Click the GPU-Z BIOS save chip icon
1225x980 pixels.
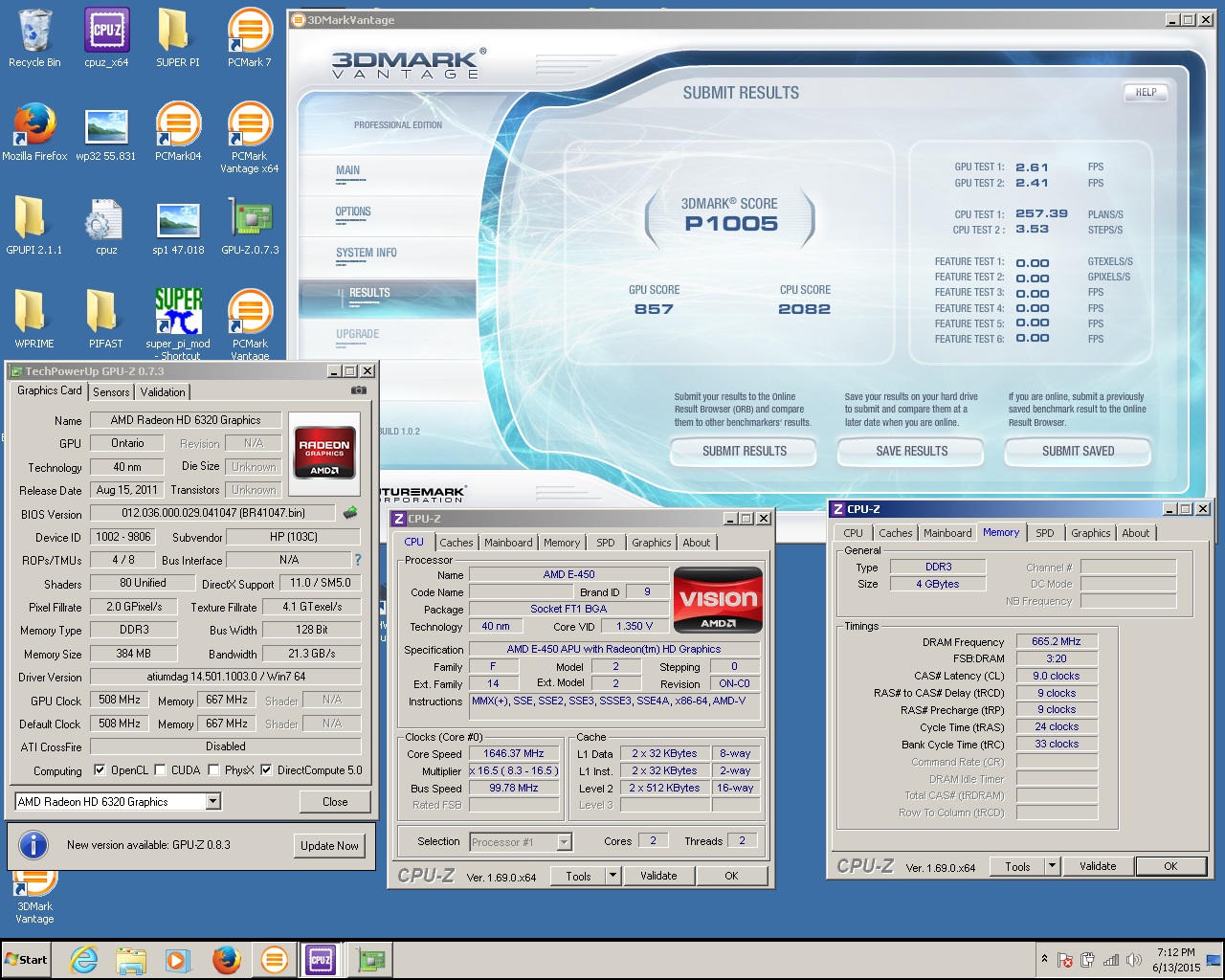tap(350, 513)
